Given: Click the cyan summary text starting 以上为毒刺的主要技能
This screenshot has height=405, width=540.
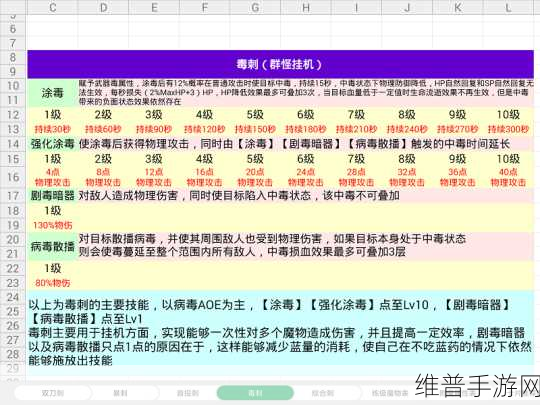Looking at the screenshot, I should (x=280, y=332).
